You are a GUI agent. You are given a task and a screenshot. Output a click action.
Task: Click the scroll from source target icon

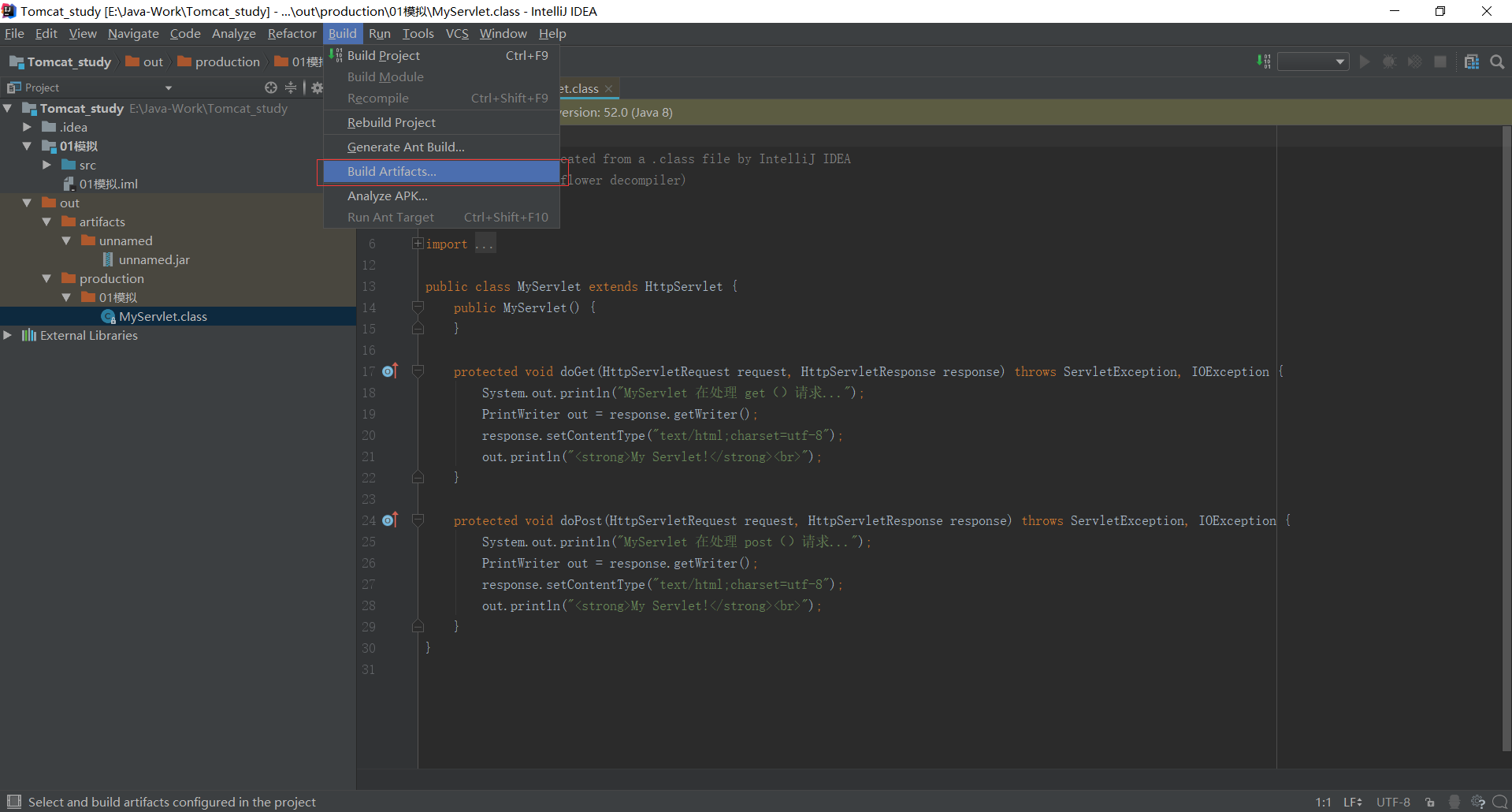point(271,88)
